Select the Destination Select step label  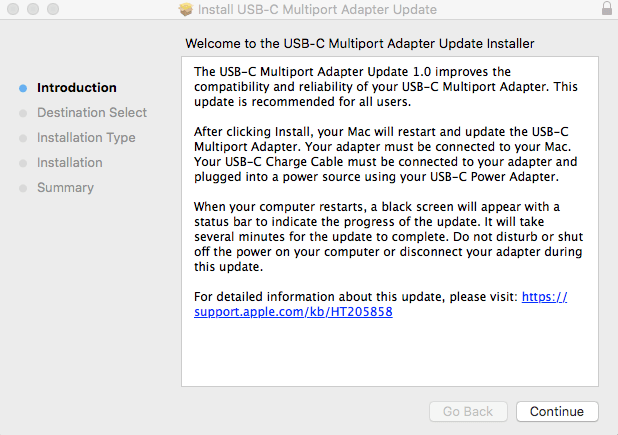click(x=92, y=113)
